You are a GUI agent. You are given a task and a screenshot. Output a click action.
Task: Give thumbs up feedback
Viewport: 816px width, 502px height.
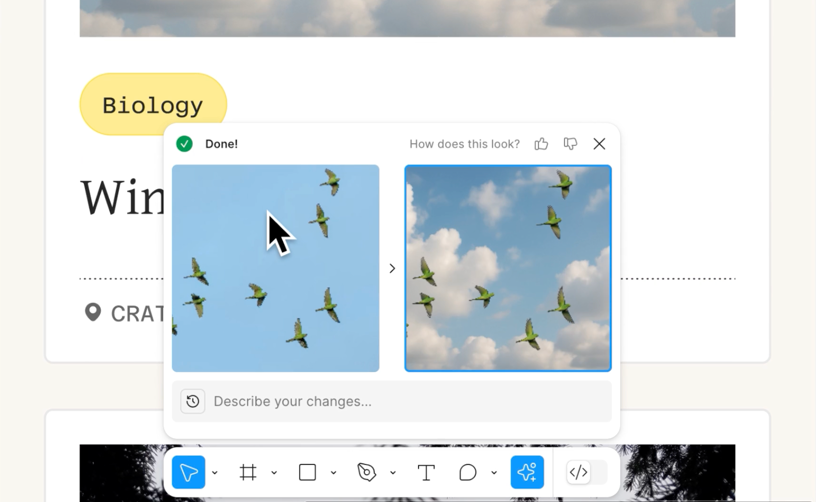pos(541,144)
